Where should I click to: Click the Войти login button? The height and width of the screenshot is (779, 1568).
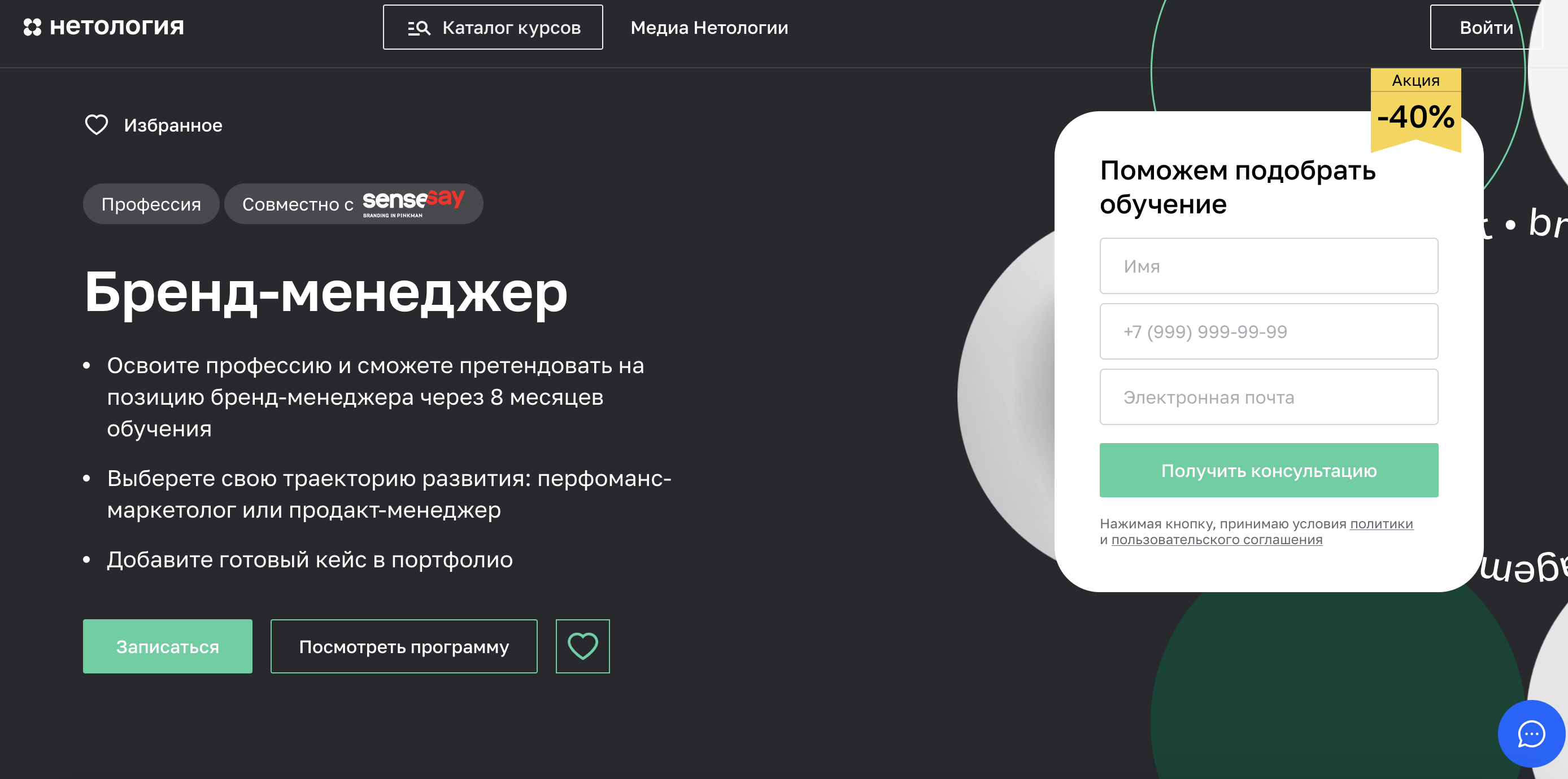click(x=1486, y=27)
